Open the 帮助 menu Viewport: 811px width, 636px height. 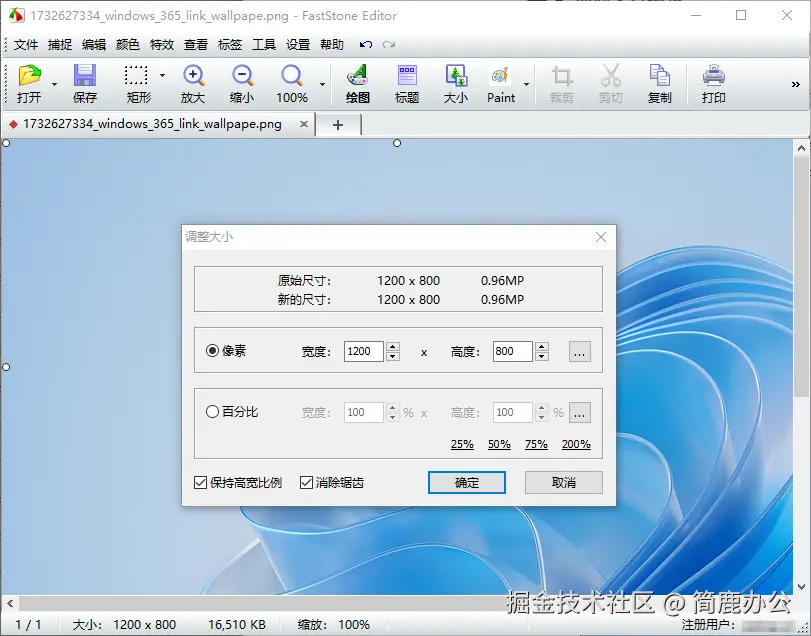[x=332, y=45]
